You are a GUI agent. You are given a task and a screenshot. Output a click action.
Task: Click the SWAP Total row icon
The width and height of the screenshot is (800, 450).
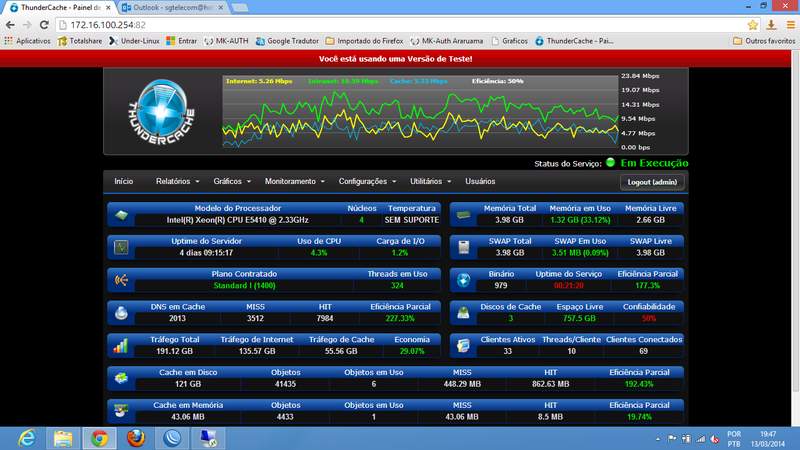pyautogui.click(x=463, y=247)
